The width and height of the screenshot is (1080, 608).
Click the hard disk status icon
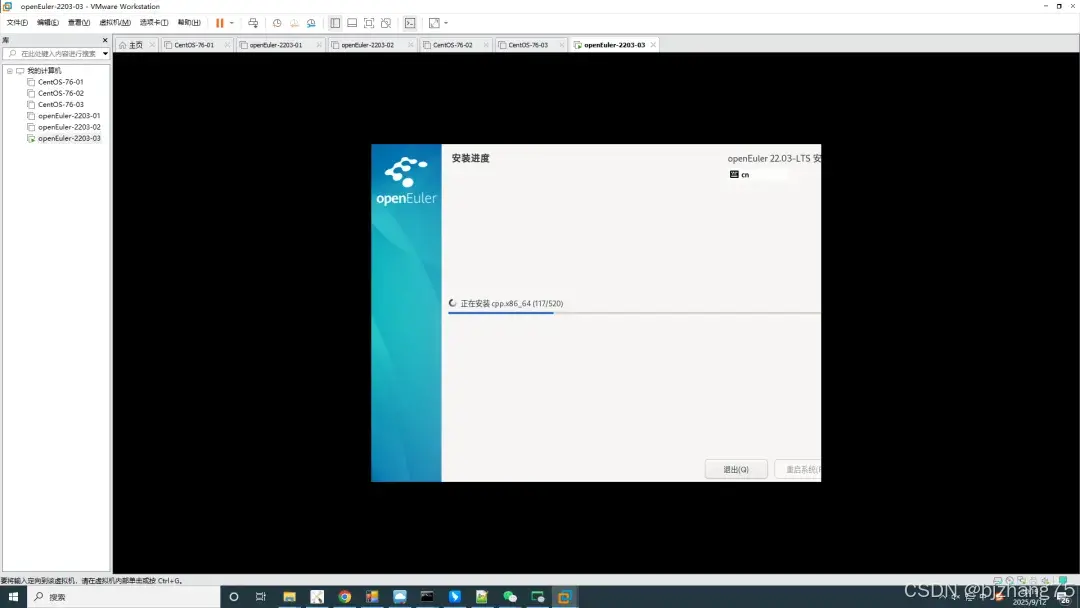point(997,579)
